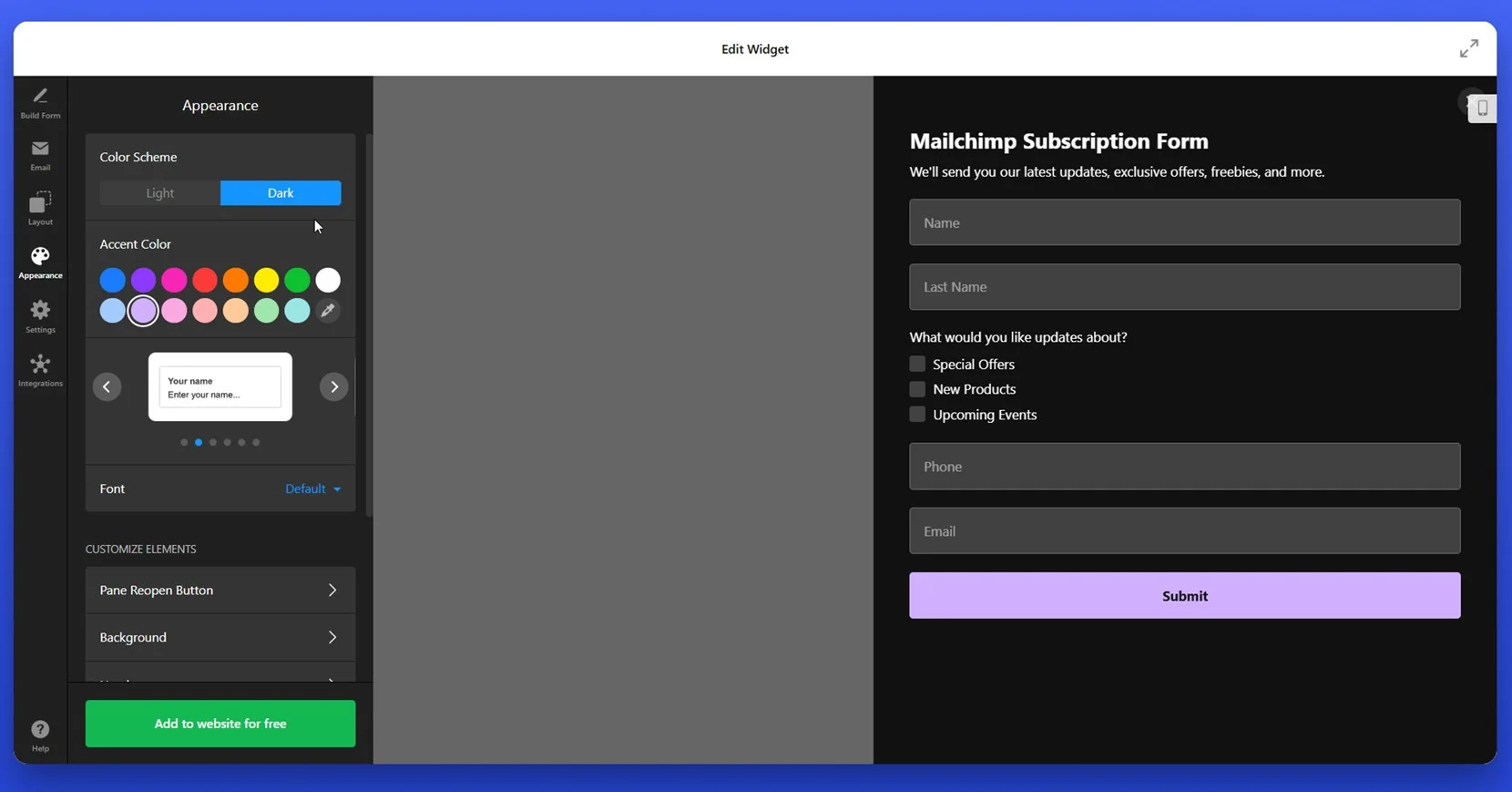
Task: Expand widget editor to fullscreen
Action: pos(1468,48)
